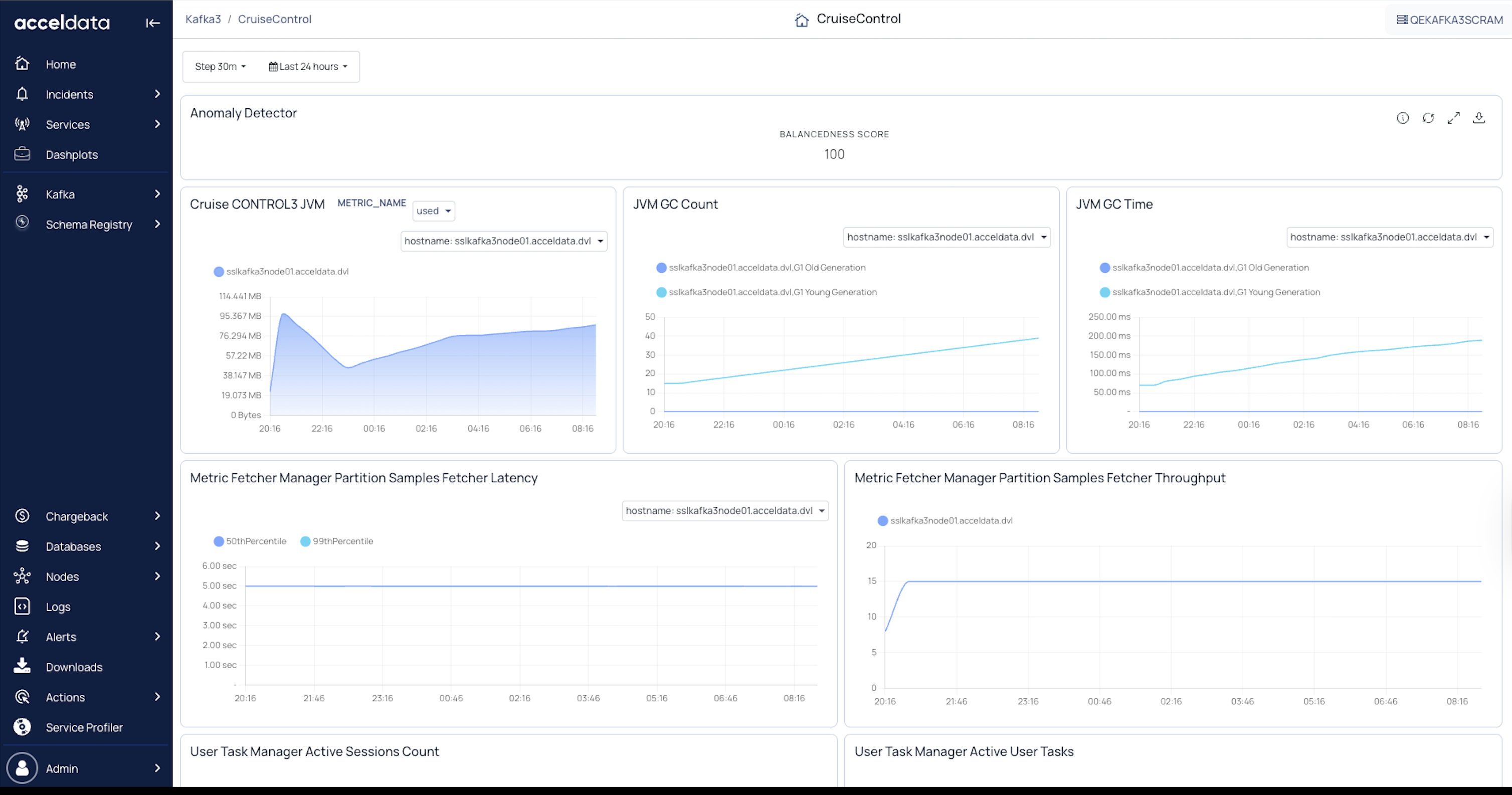Open hostname dropdown in Cruise CONTROL3 JVM
The height and width of the screenshot is (795, 1512).
(x=504, y=241)
